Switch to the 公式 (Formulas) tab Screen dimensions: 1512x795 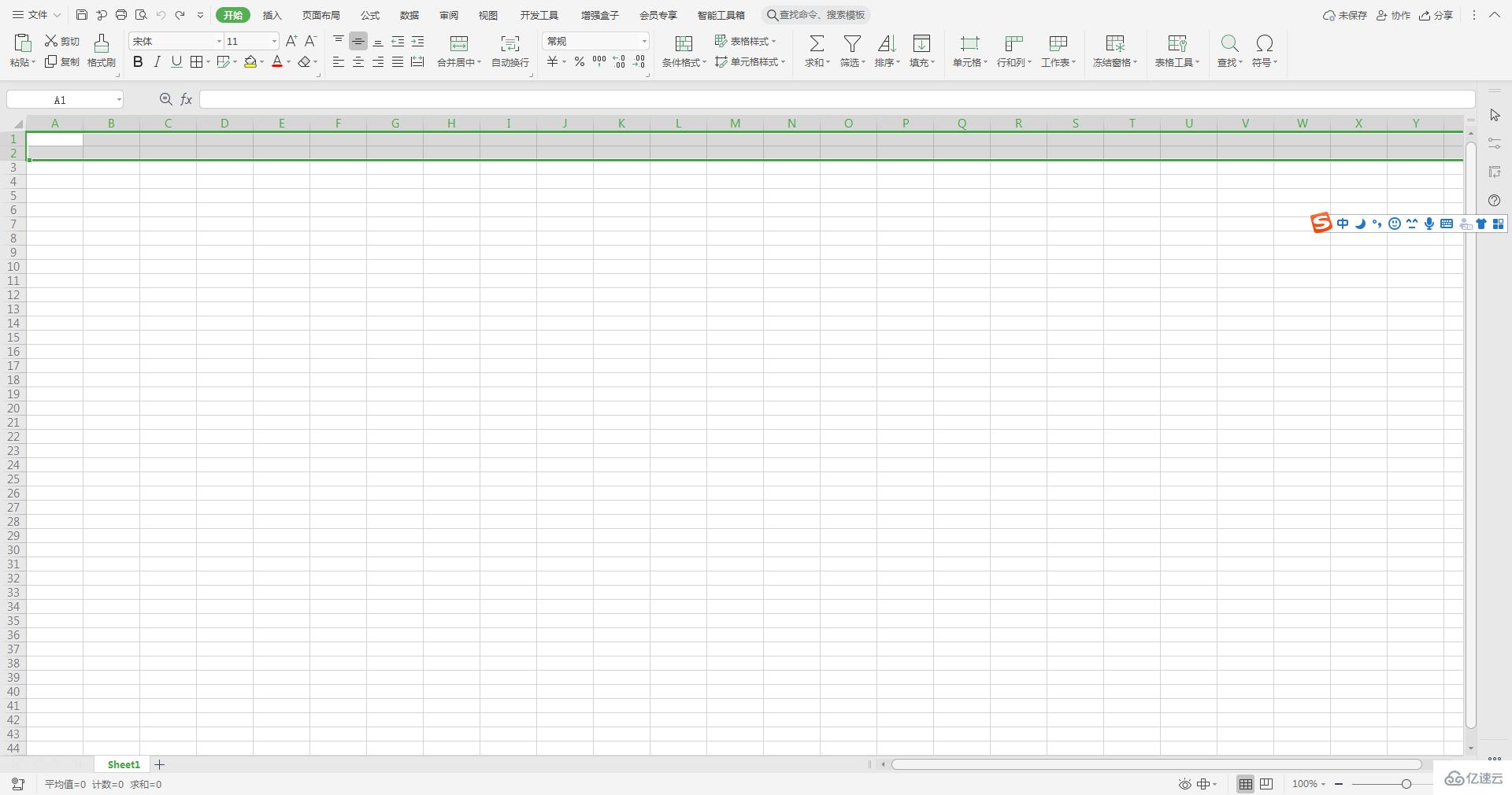370,15
